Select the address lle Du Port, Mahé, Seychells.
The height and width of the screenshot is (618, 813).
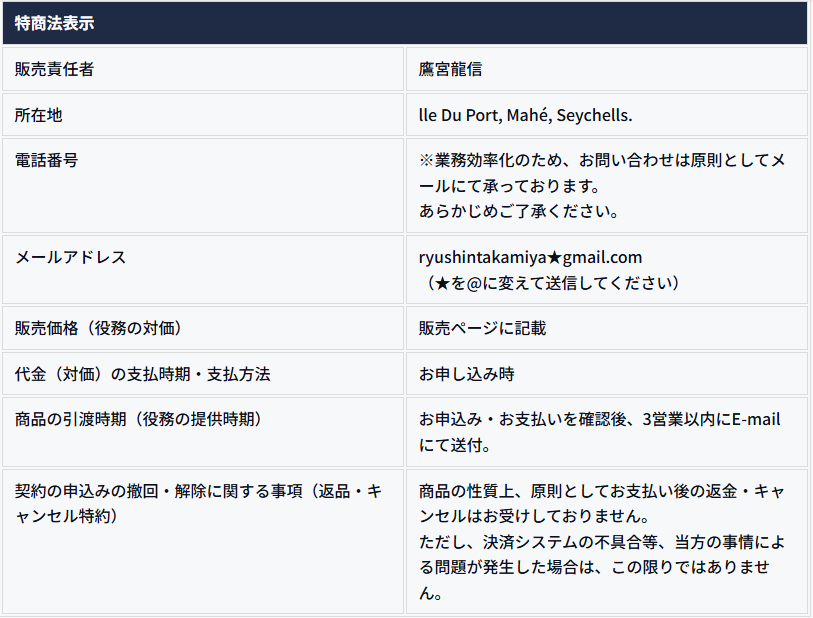pos(526,115)
